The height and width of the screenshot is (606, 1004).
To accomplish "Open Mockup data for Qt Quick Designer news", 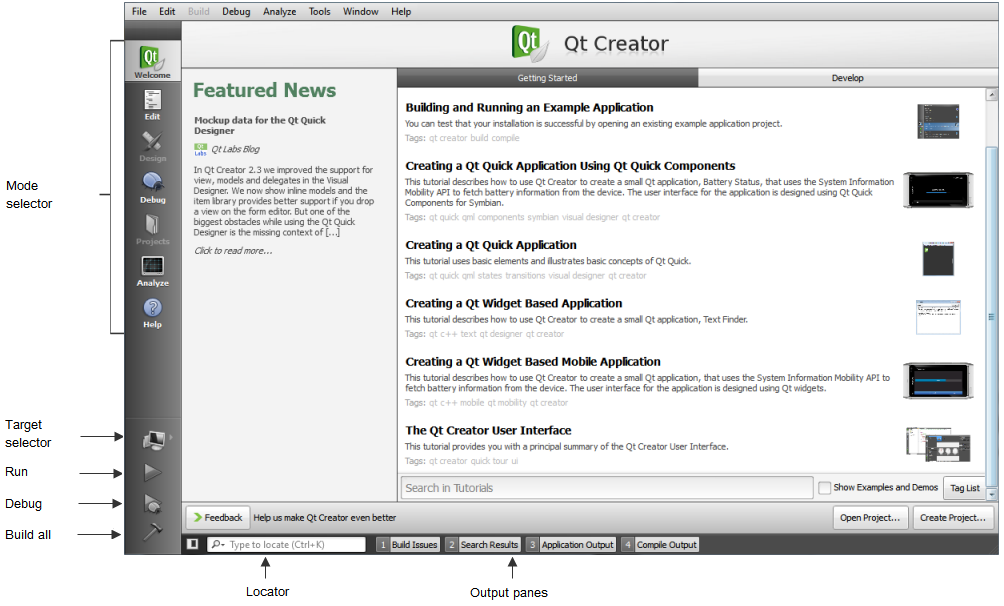I will point(260,125).
